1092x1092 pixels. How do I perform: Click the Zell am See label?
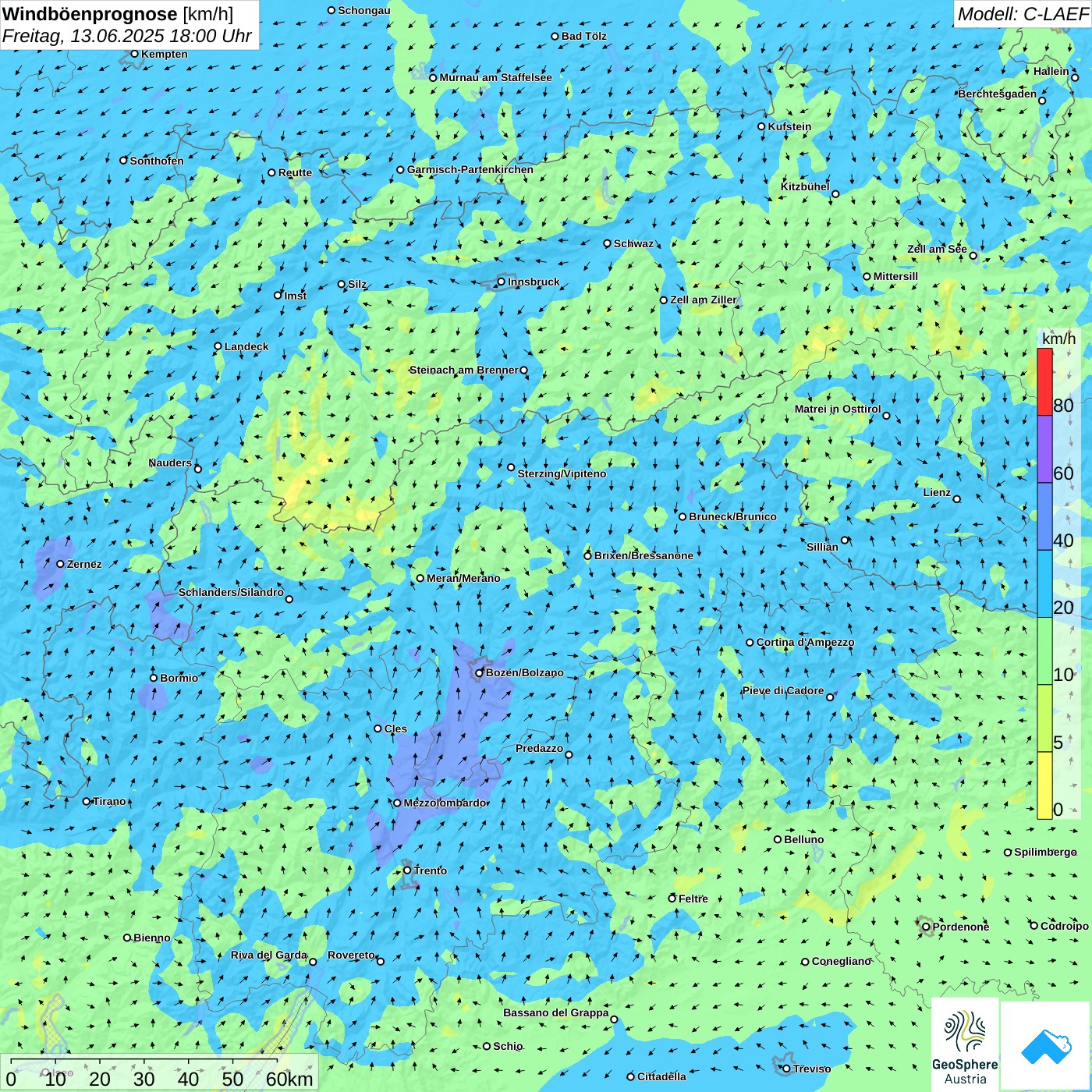[x=937, y=249]
